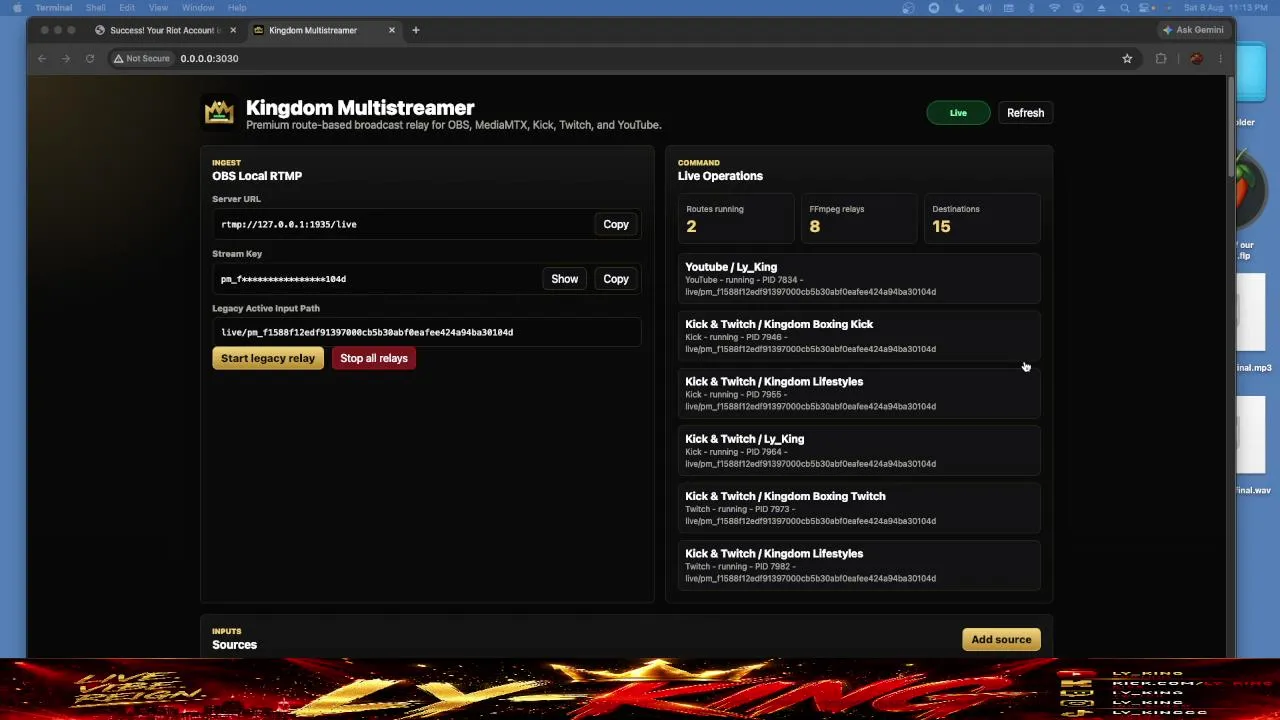The image size is (1280, 720).
Task: Click Stop all relays
Action: tap(374, 358)
